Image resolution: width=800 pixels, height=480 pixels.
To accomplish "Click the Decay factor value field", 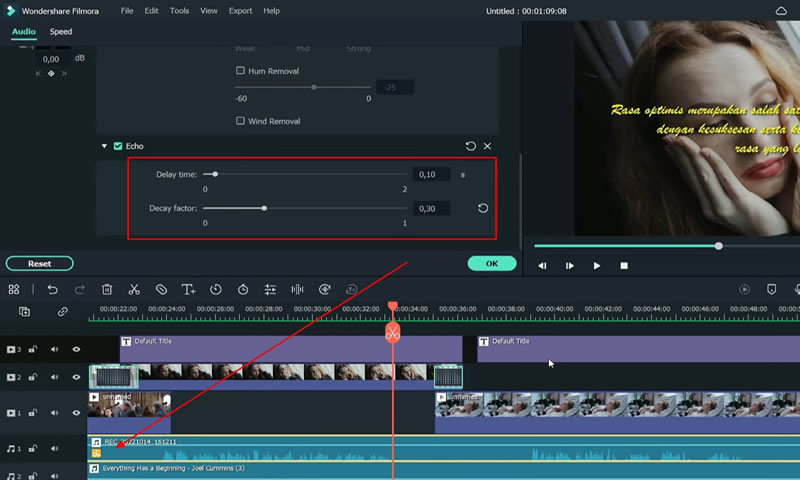I will click(x=431, y=208).
